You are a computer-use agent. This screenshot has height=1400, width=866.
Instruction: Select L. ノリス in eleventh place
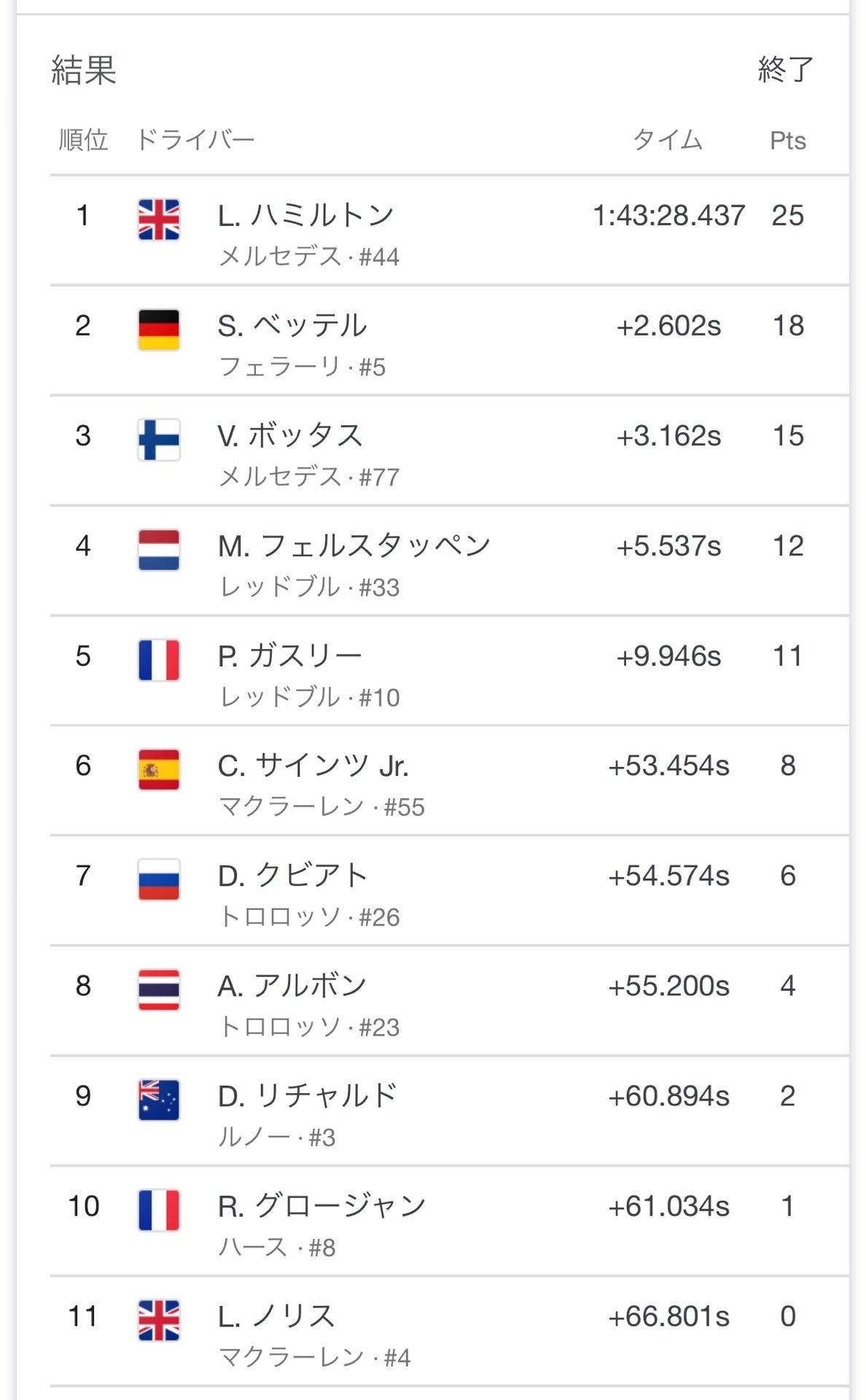pos(276,1316)
